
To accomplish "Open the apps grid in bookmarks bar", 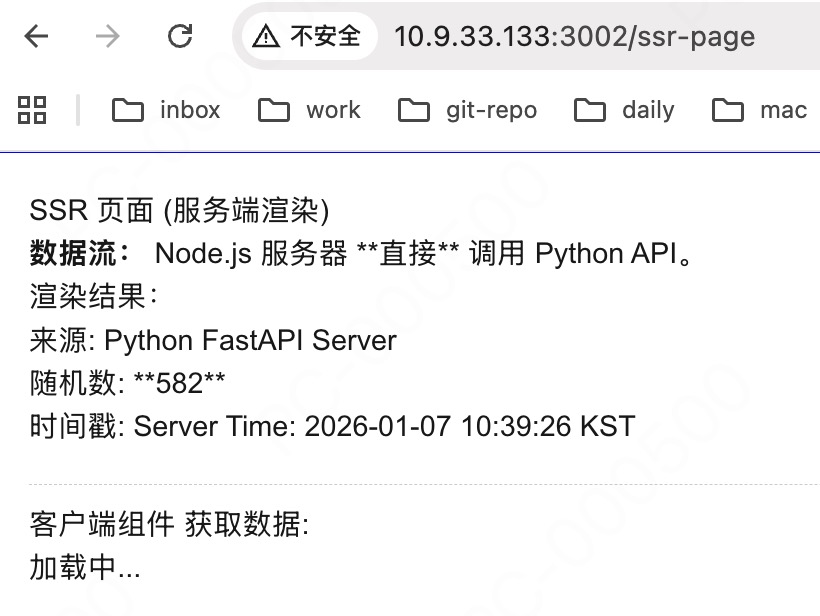I will click(32, 110).
